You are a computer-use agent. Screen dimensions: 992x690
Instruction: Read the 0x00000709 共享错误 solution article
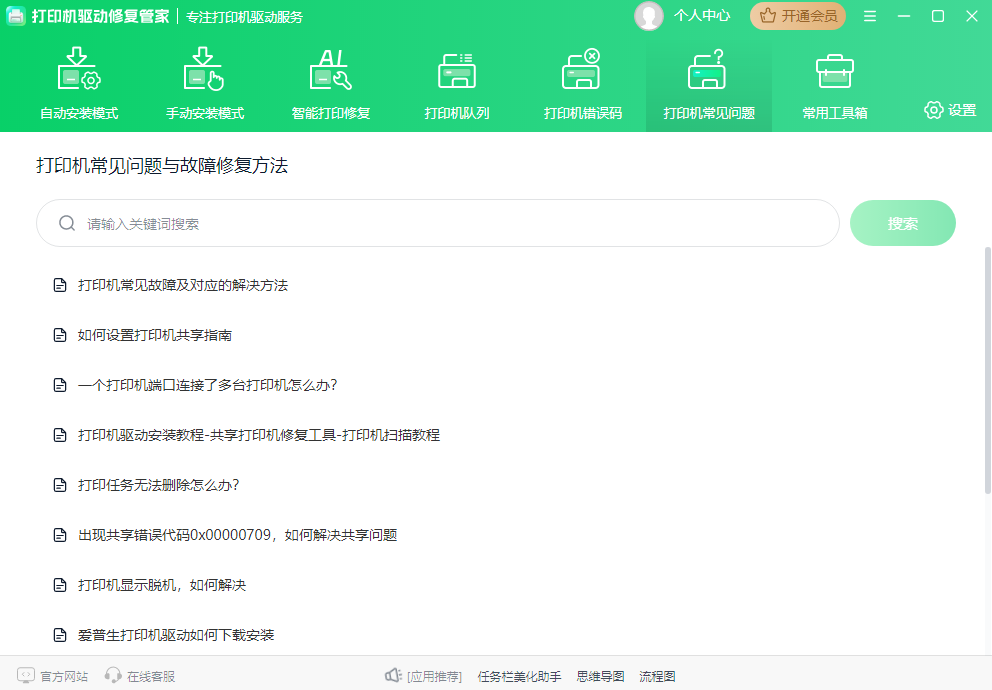[x=233, y=534]
